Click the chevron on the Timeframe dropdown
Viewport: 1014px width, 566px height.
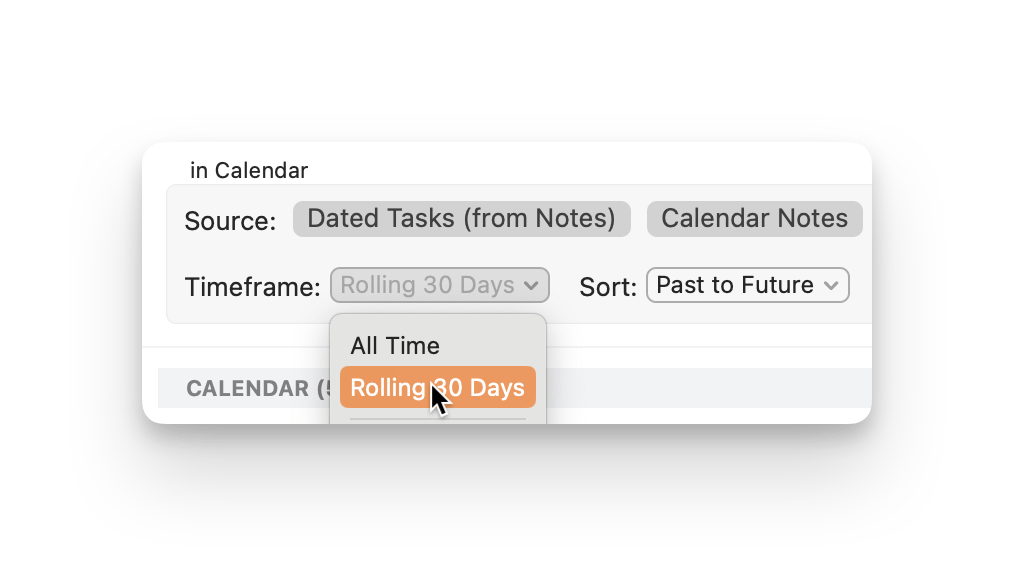pyautogui.click(x=533, y=285)
